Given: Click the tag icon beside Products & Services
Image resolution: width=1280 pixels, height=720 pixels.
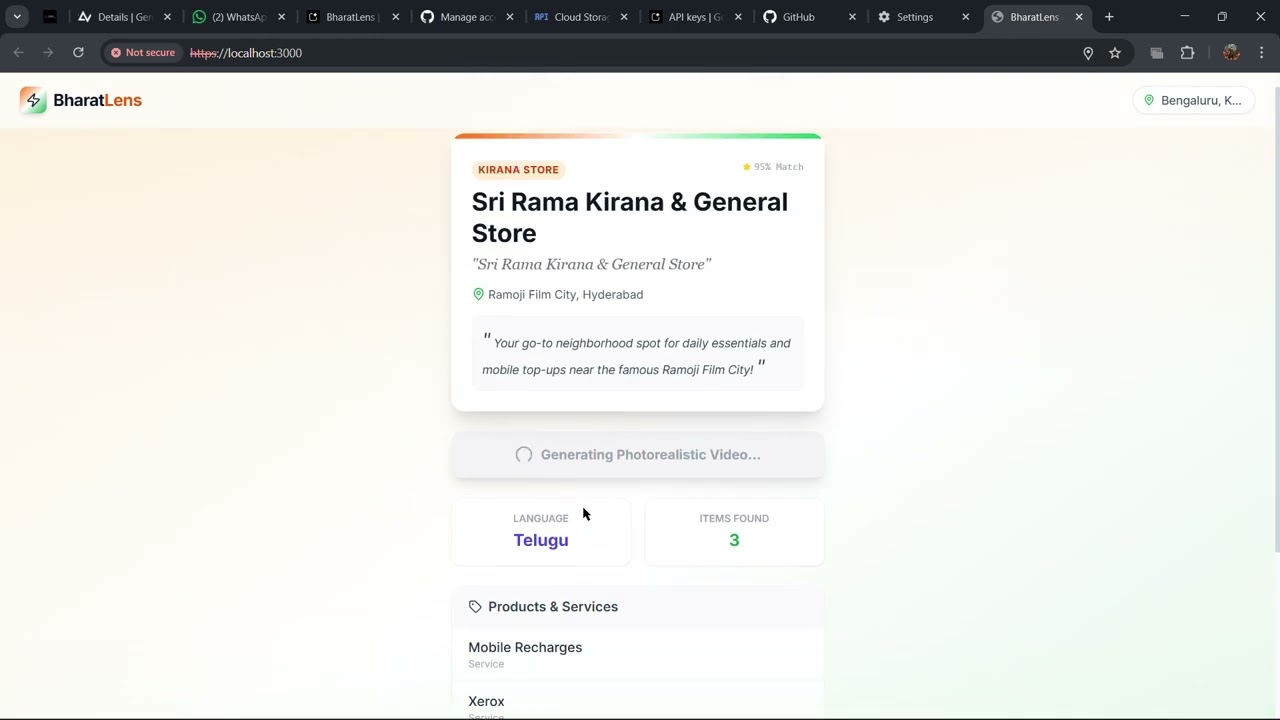Looking at the screenshot, I should pos(475,607).
